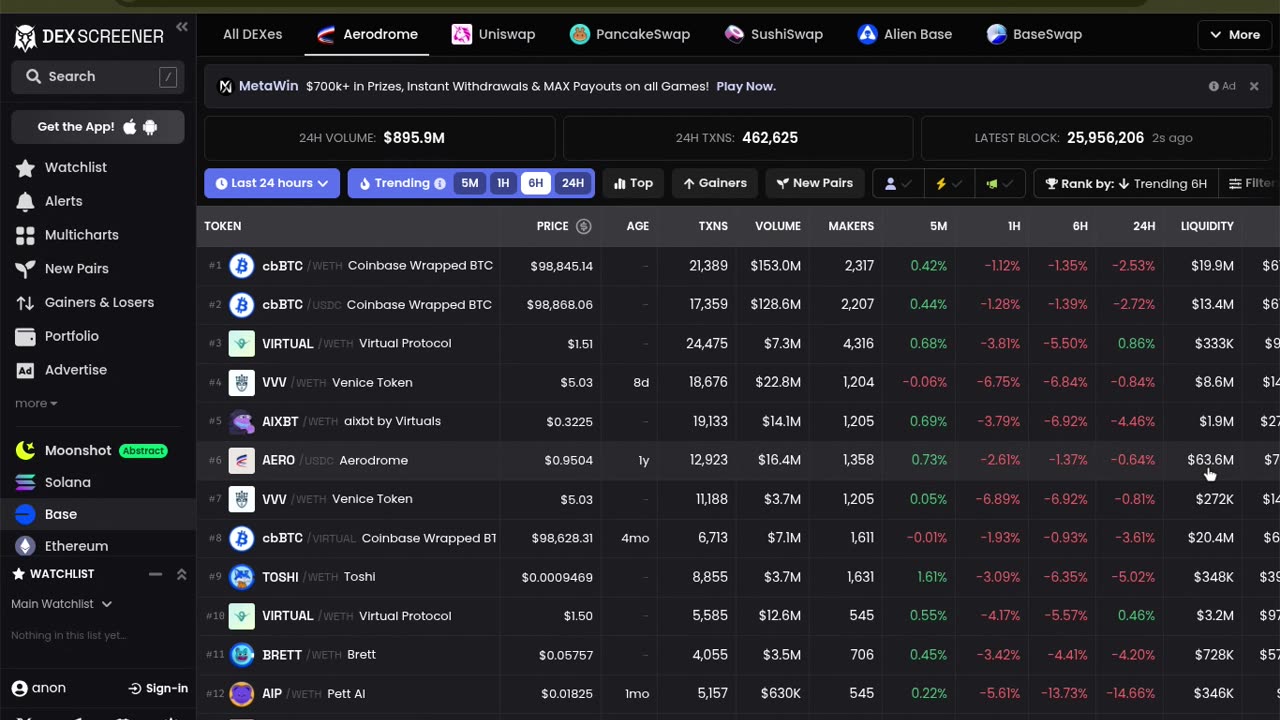Click the DEX Screener logo
Screen dimensions: 1280x720
[89, 37]
